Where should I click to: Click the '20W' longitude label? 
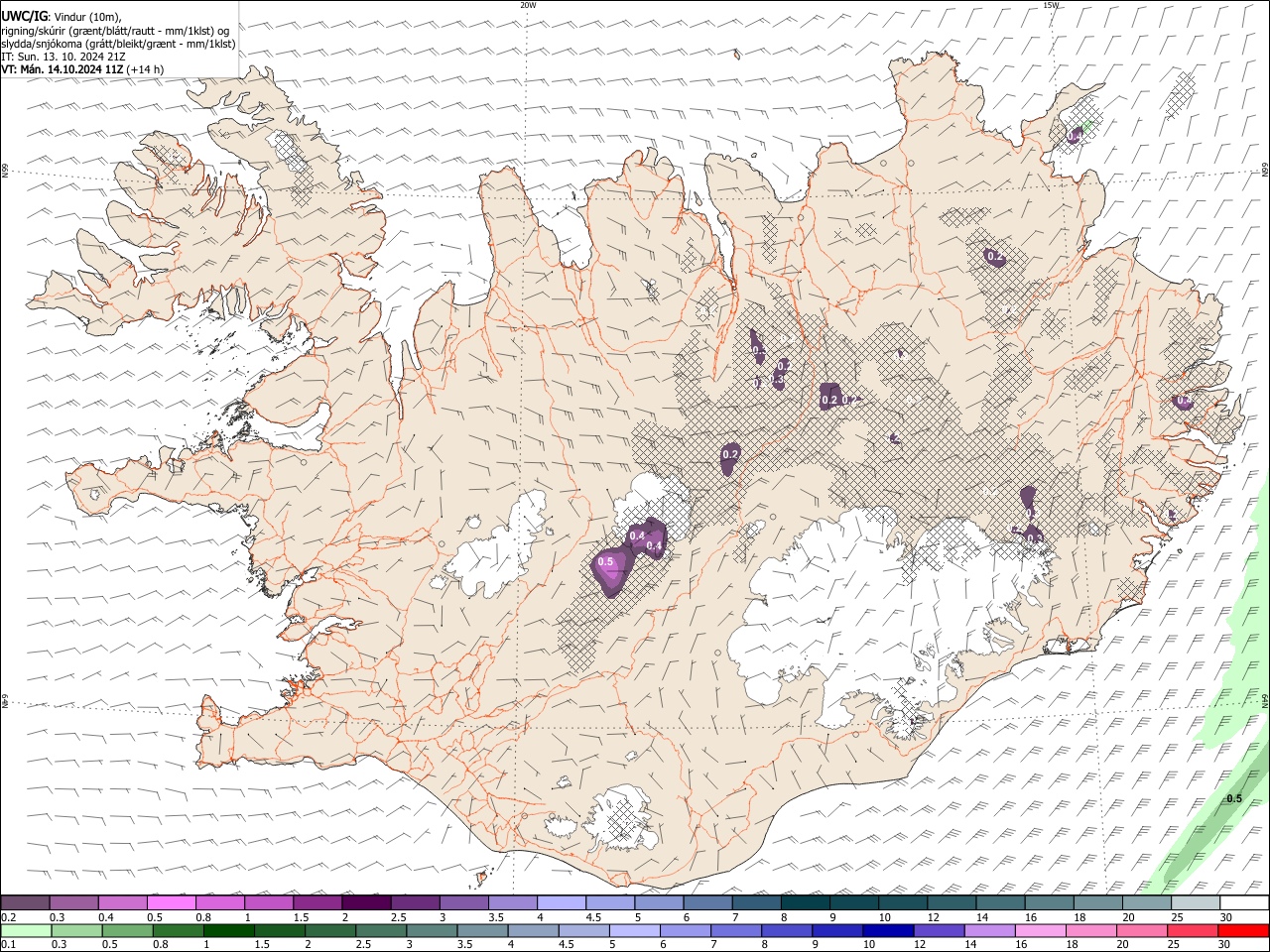528,5
